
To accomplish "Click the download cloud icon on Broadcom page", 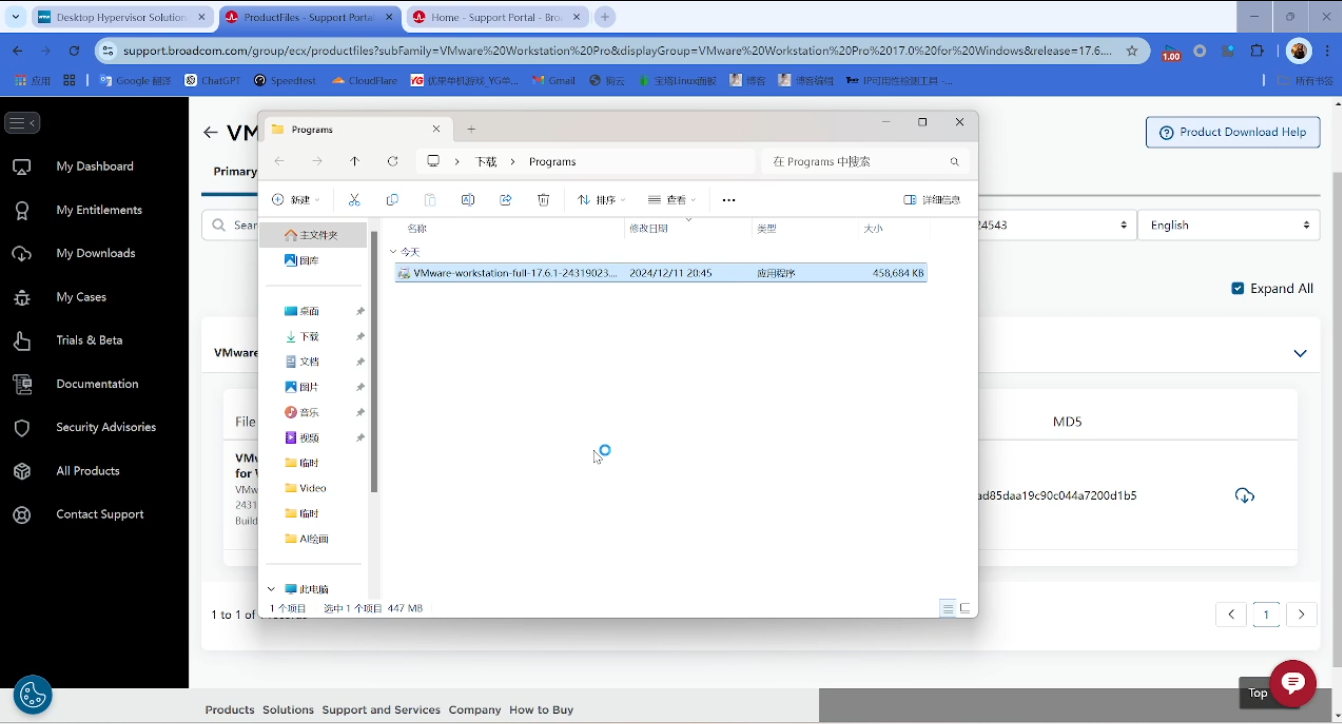I will pyautogui.click(x=1244, y=495).
